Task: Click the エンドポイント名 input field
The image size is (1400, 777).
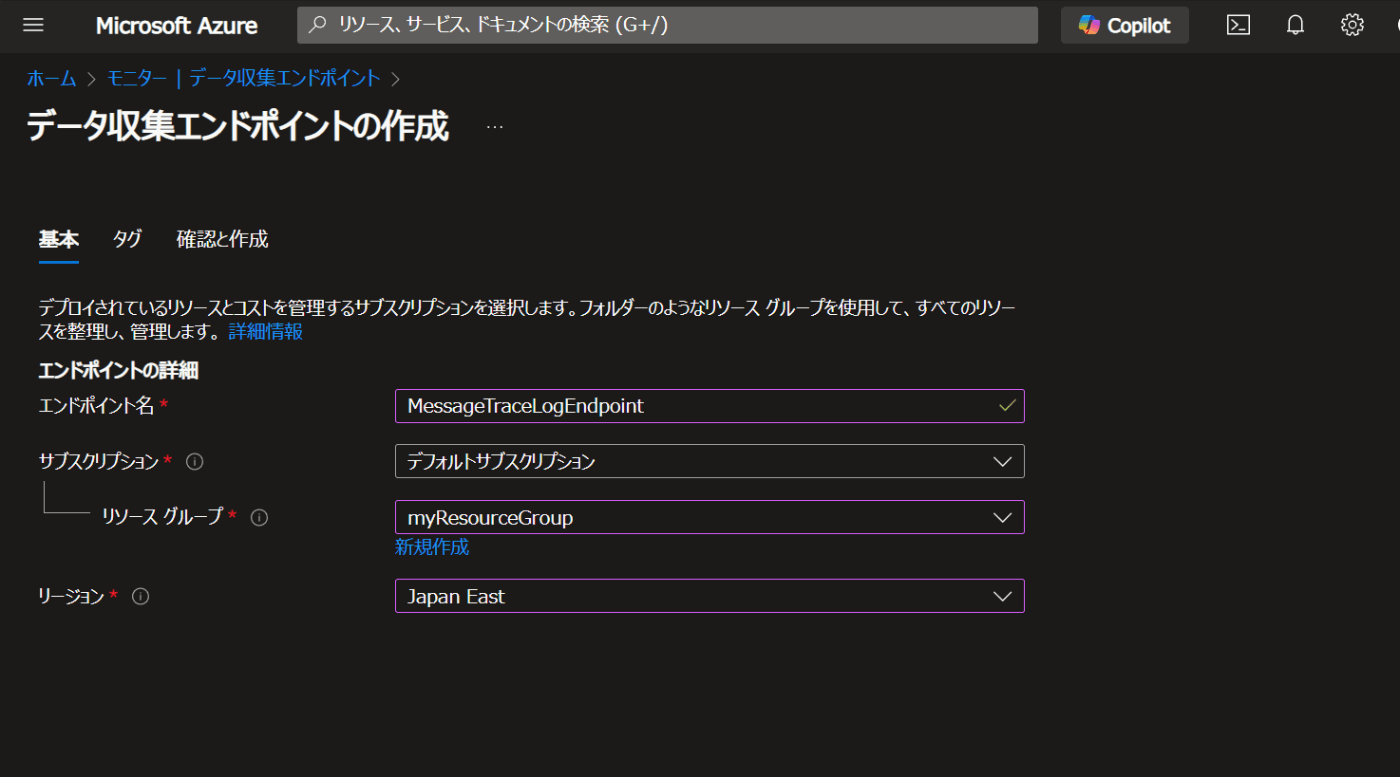Action: pyautogui.click(x=710, y=406)
